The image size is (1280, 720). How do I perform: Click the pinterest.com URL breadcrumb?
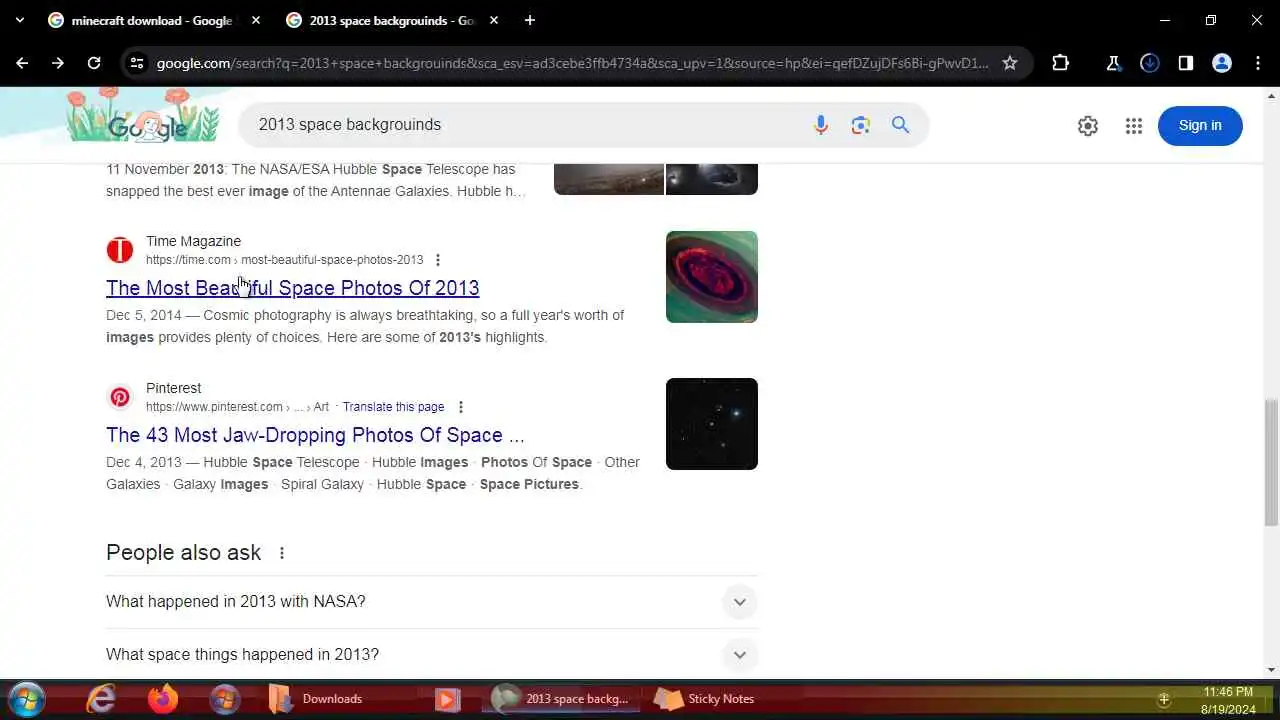click(237, 407)
